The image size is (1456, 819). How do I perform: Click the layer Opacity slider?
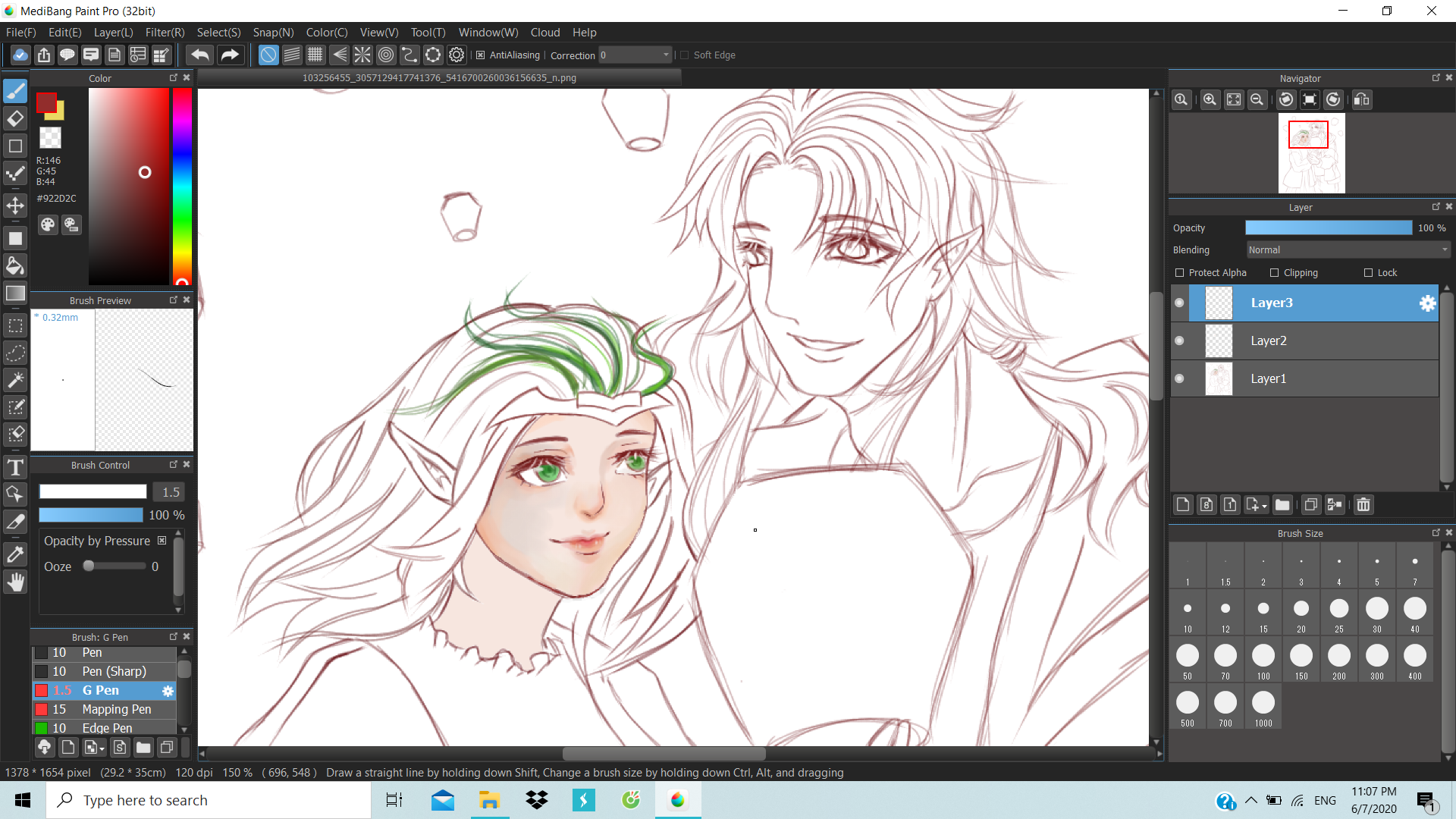click(1328, 227)
